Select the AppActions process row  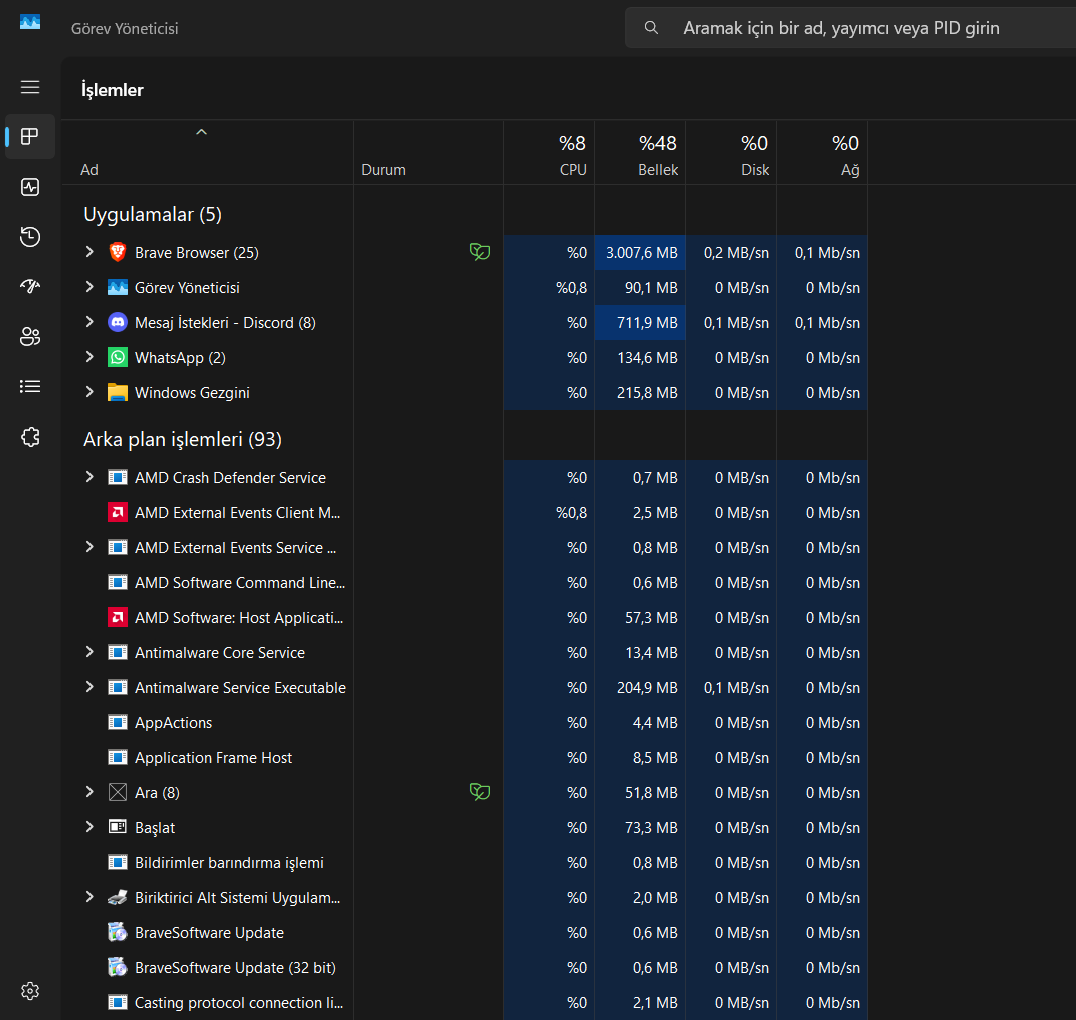[465, 722]
